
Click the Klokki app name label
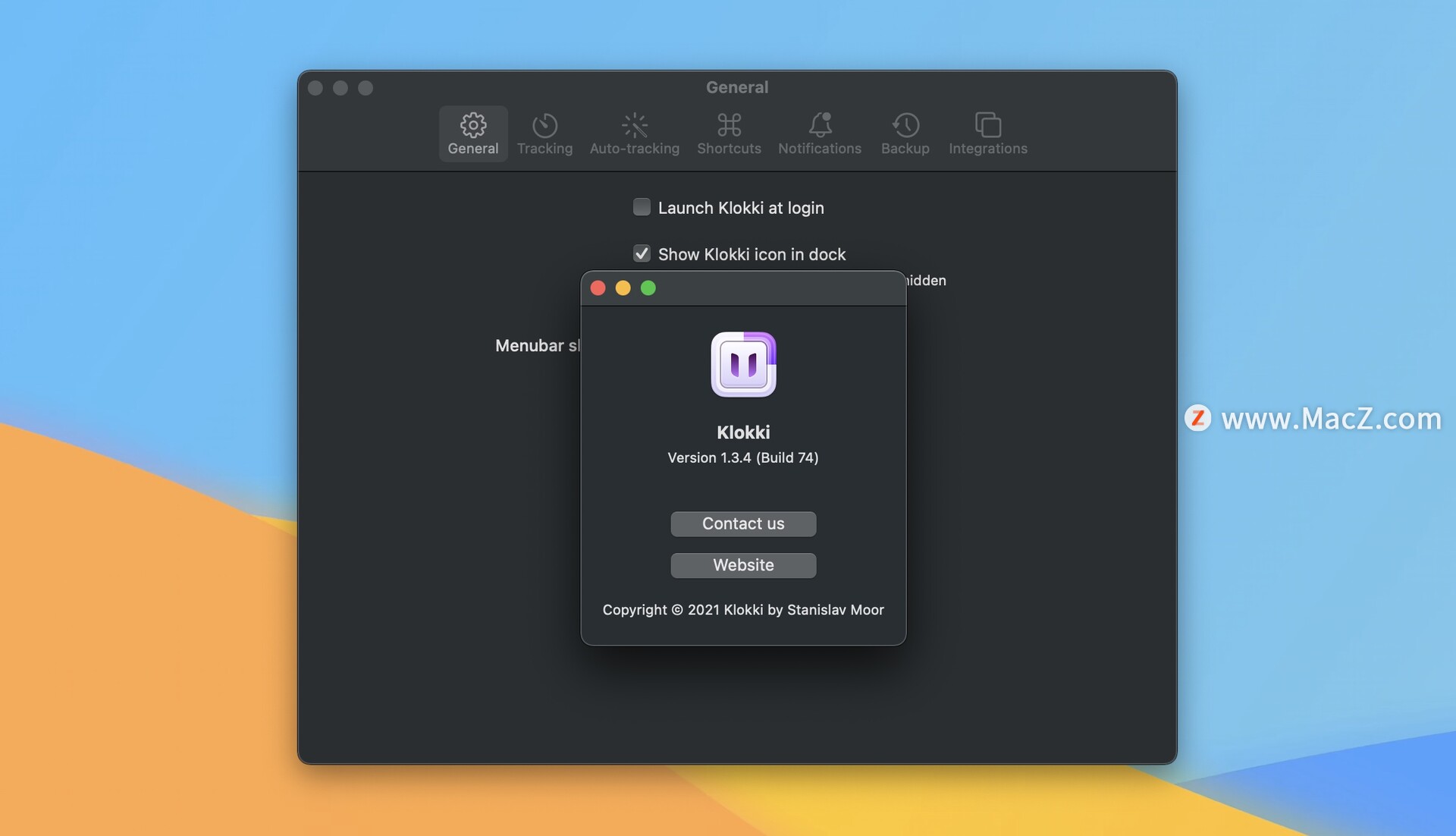click(x=743, y=432)
